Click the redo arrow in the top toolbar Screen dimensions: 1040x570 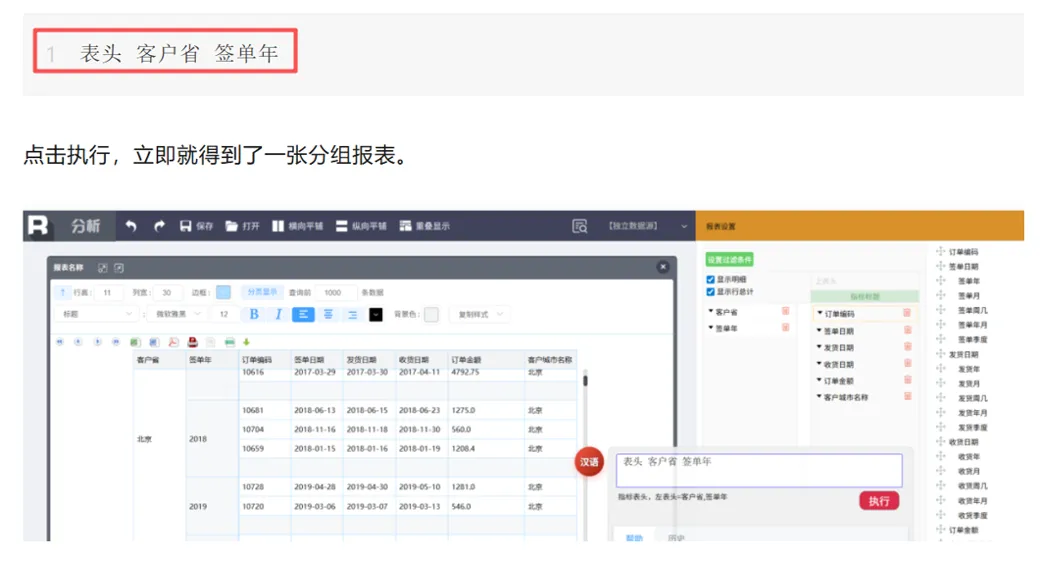tap(159, 226)
